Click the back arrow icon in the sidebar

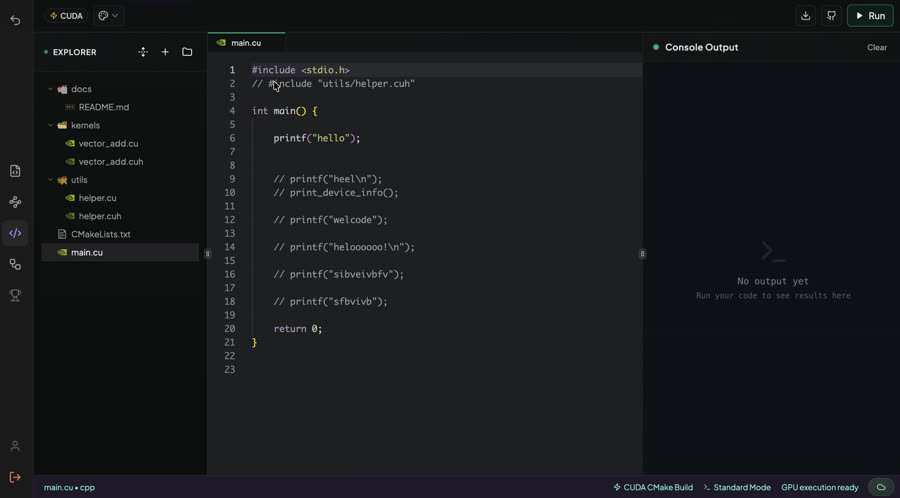(x=15, y=20)
